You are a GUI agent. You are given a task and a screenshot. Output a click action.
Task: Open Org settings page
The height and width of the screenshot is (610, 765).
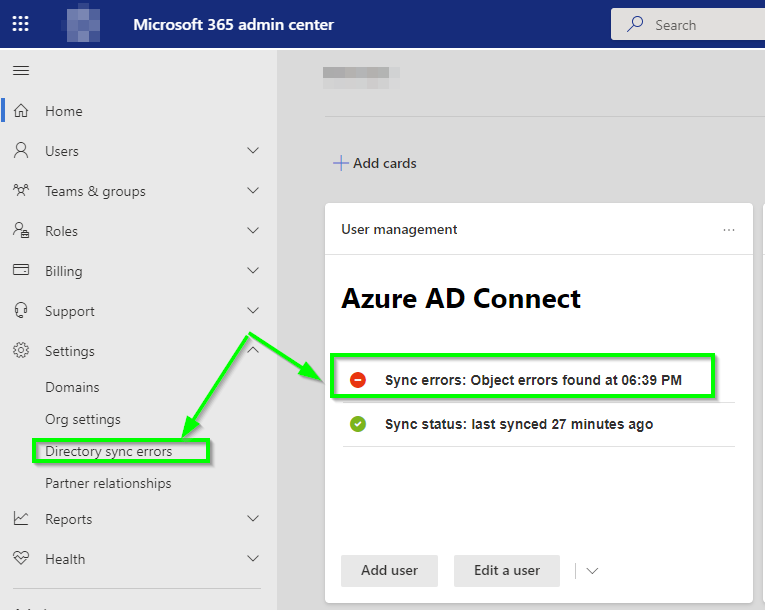tap(83, 419)
